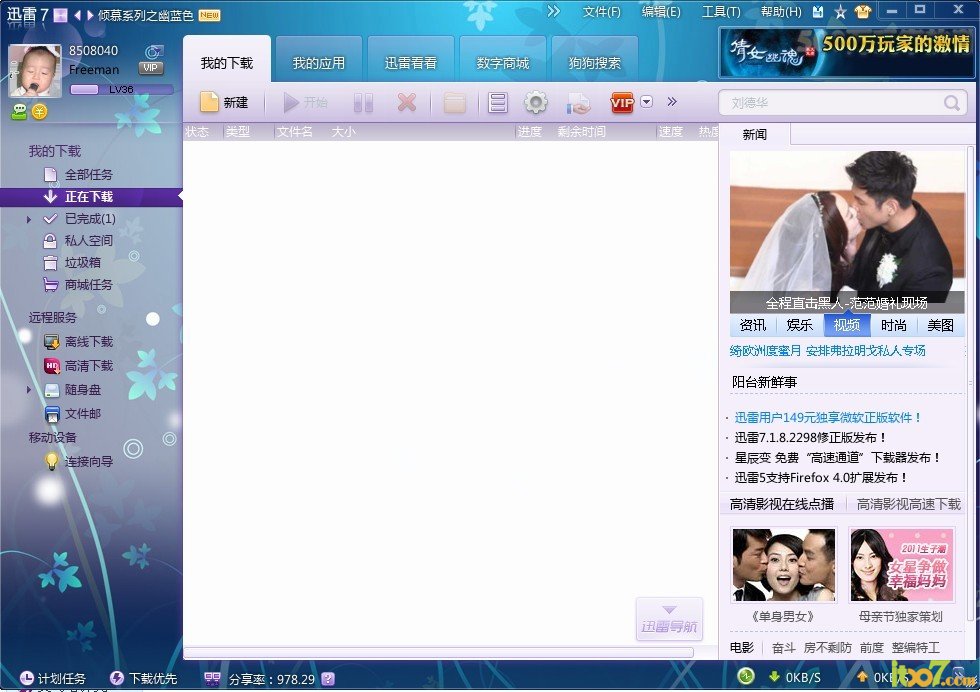Click the toolbar VIP icon

pos(622,103)
